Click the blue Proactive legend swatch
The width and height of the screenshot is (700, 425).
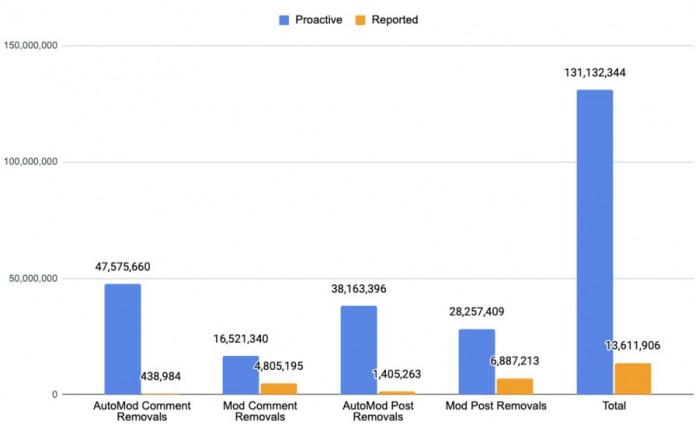pos(285,18)
